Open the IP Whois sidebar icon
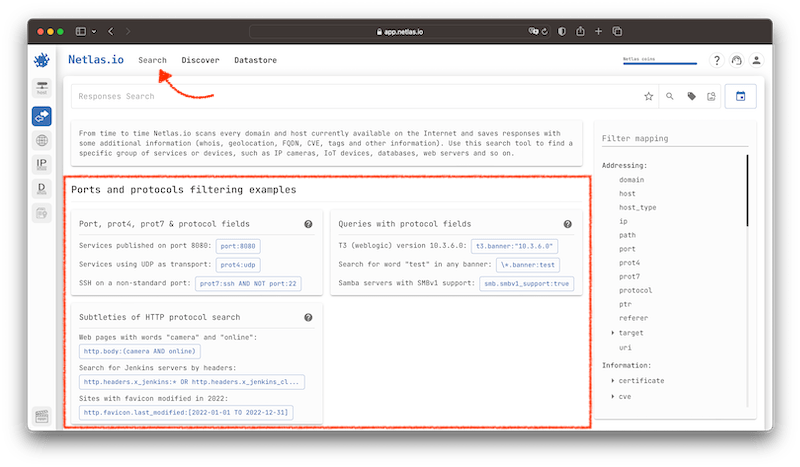800x467 pixels. click(42, 164)
